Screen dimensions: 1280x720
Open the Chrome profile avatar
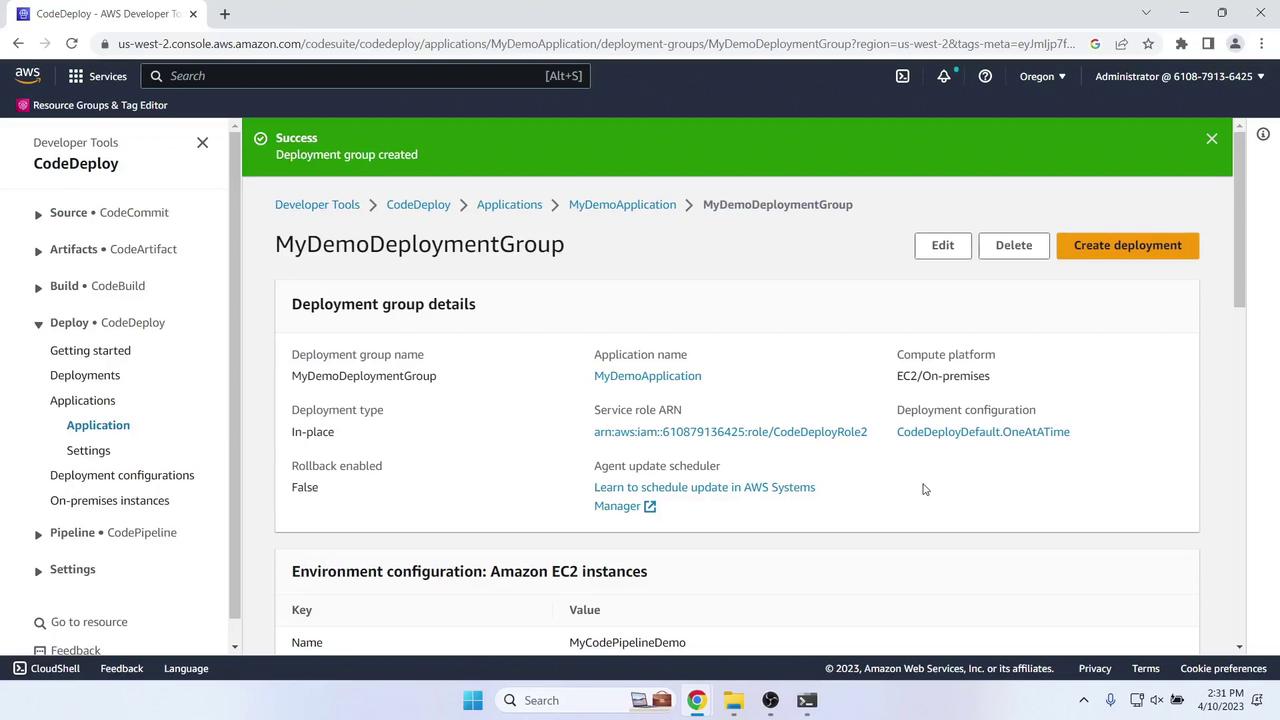1235,44
